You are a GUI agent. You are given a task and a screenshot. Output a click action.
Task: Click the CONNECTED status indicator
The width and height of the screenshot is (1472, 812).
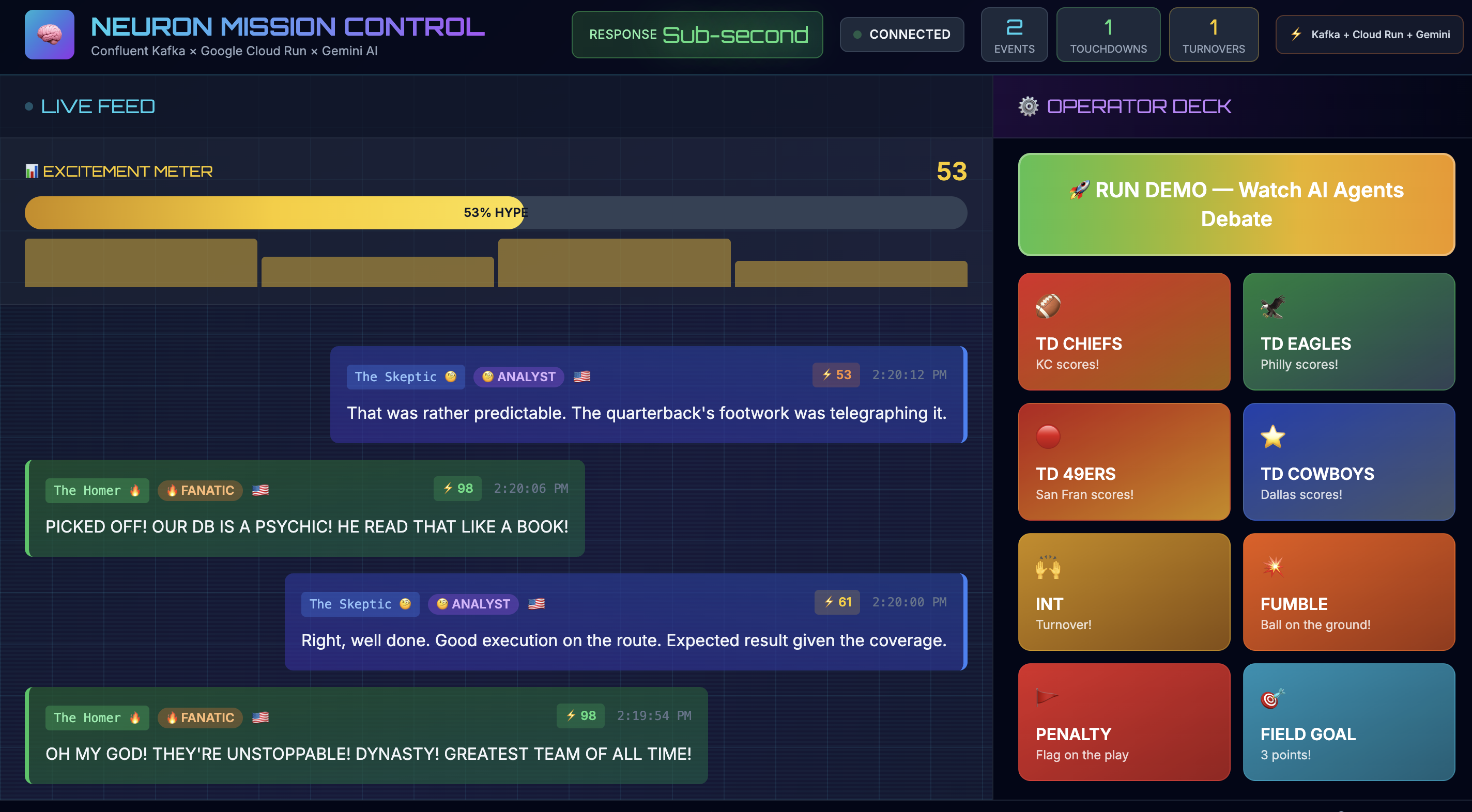(902, 35)
